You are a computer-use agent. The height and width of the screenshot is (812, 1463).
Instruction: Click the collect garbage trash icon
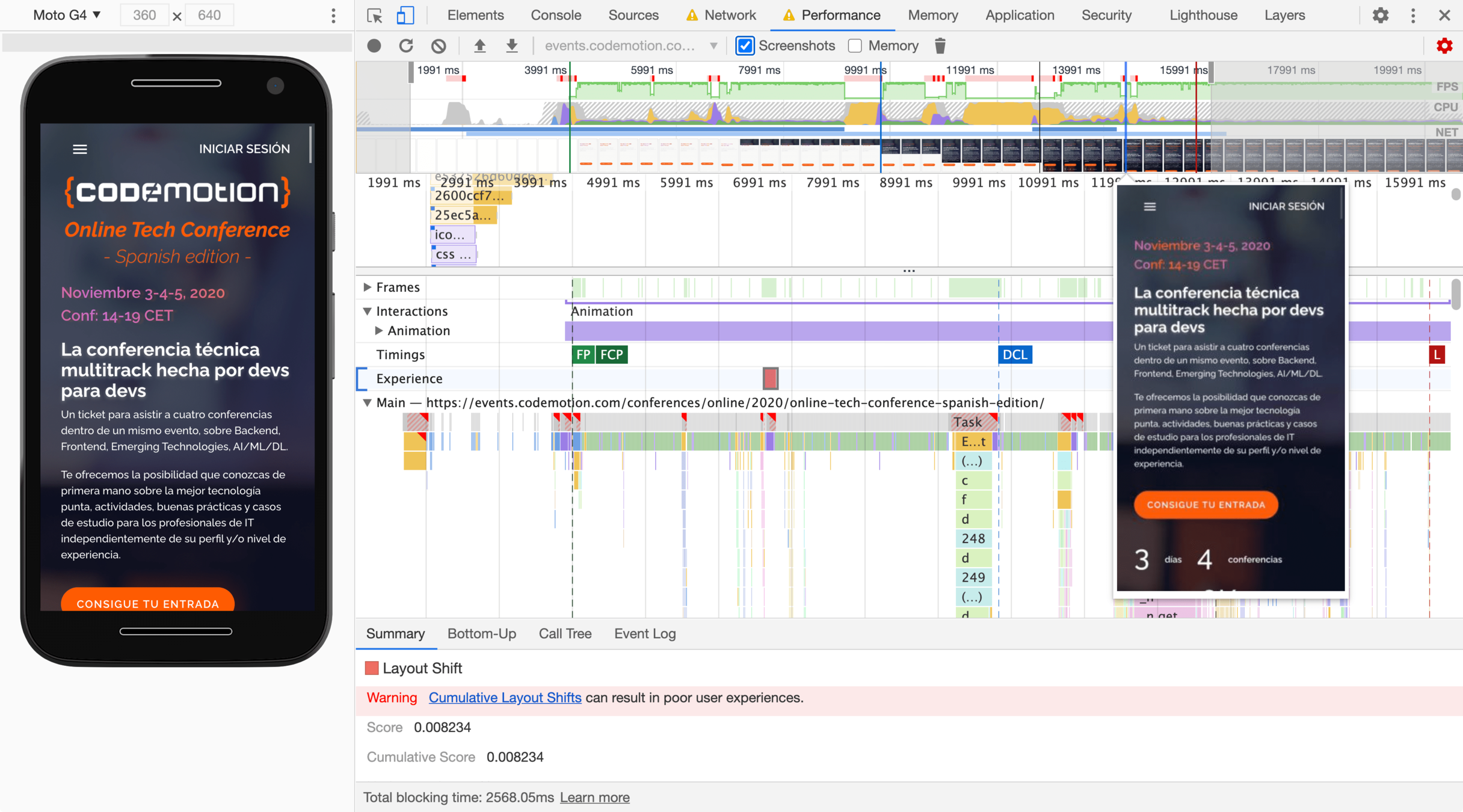940,46
